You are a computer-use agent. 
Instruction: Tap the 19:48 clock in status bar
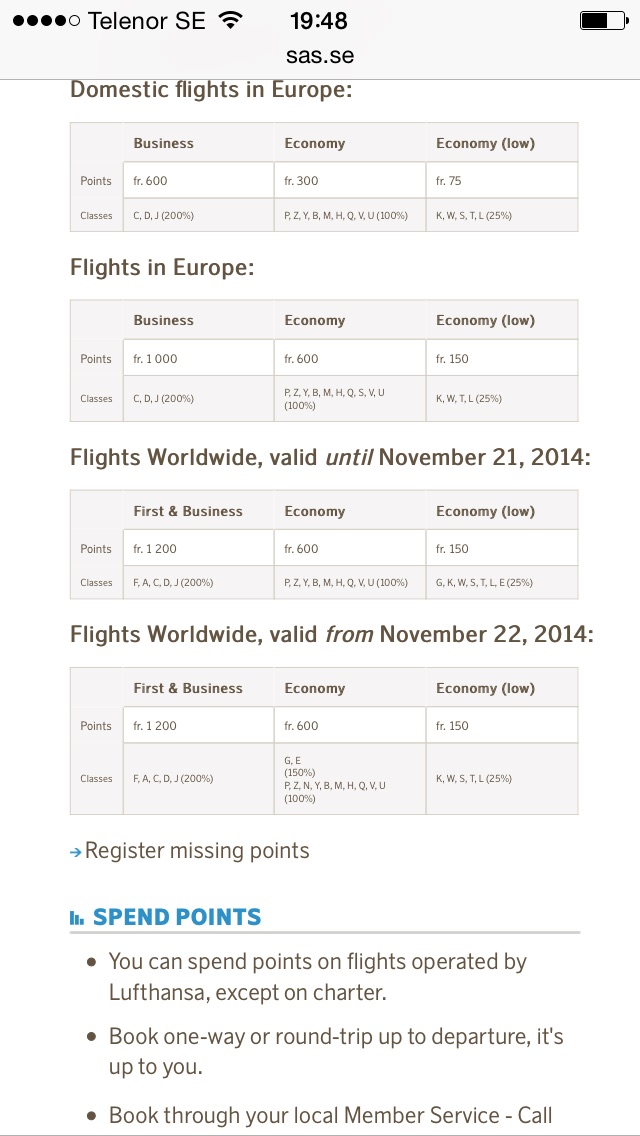319,20
